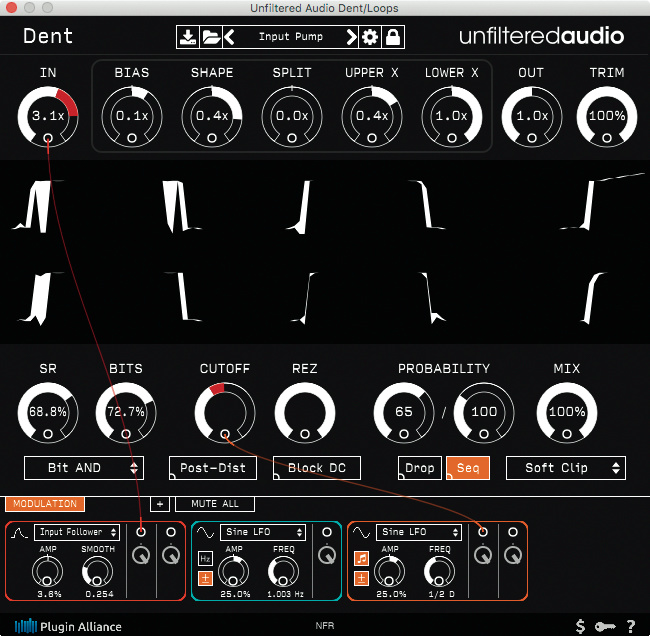Go to the previous preset arrow
This screenshot has height=636, width=650.
(x=229, y=38)
